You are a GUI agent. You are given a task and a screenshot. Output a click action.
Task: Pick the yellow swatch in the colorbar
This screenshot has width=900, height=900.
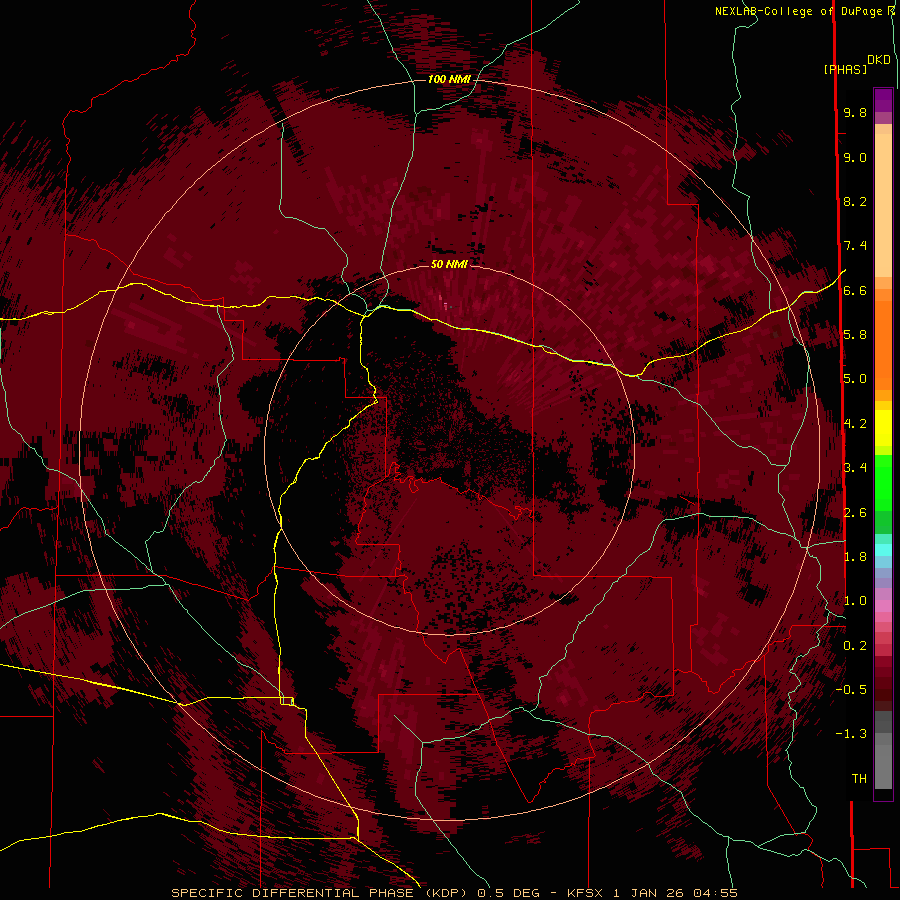pos(883,428)
